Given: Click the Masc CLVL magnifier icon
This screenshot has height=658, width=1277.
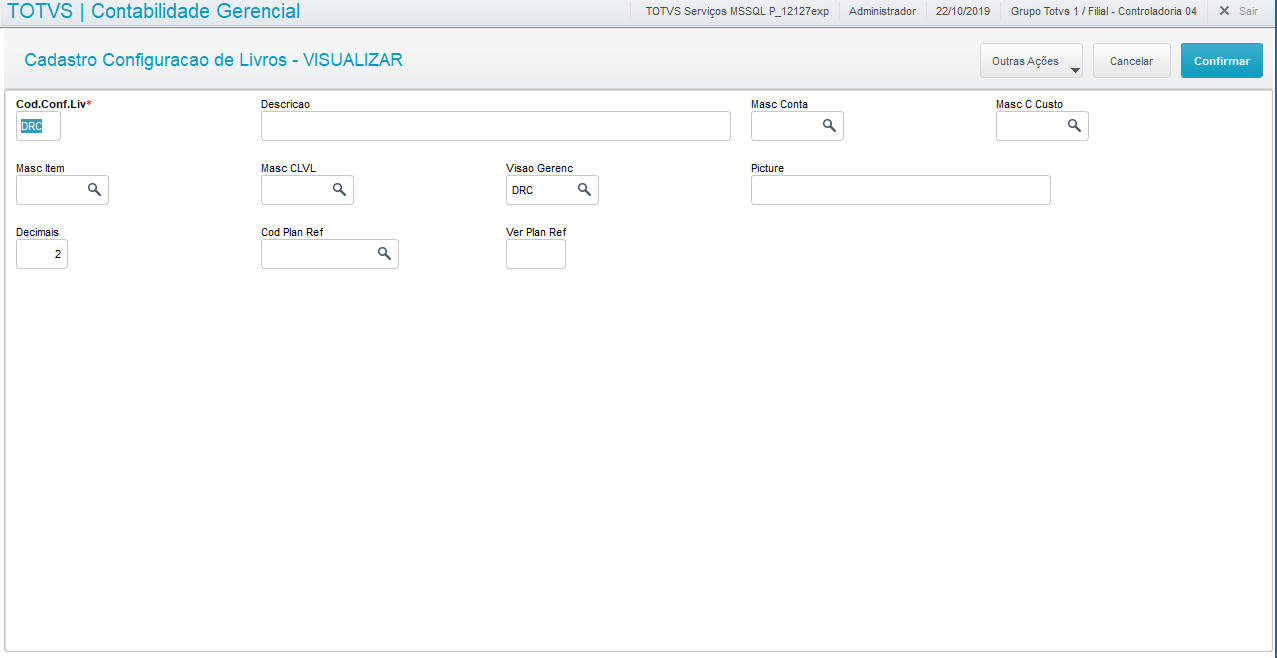Looking at the screenshot, I should pos(339,189).
